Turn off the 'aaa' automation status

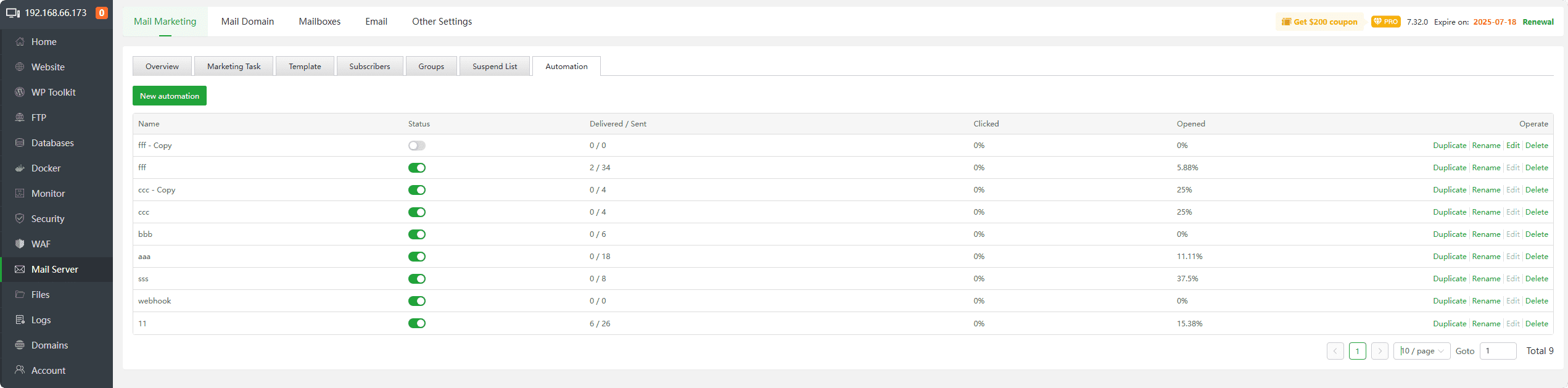[x=417, y=257]
